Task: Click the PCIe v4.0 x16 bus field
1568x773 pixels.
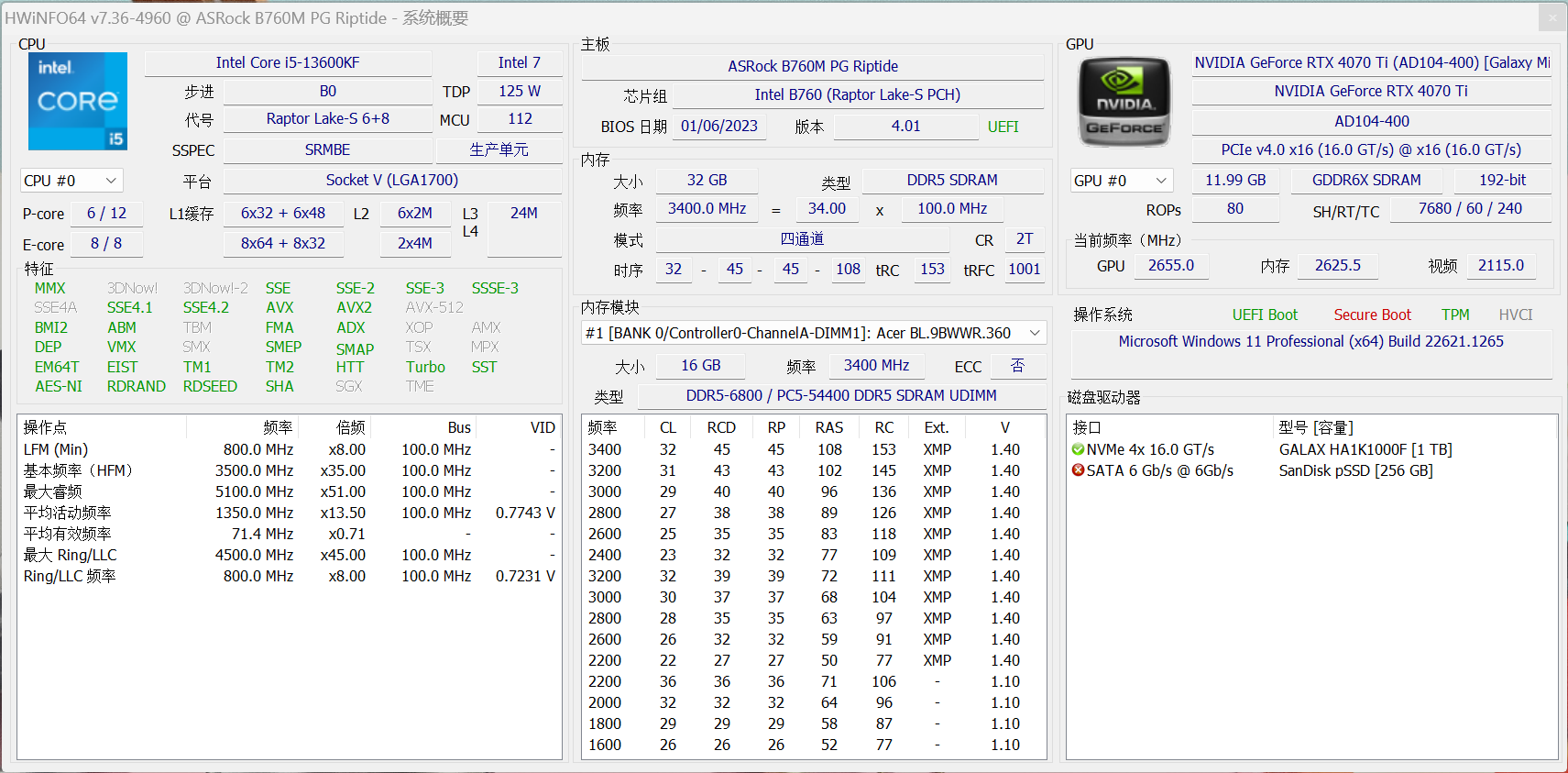Action: [x=1371, y=149]
